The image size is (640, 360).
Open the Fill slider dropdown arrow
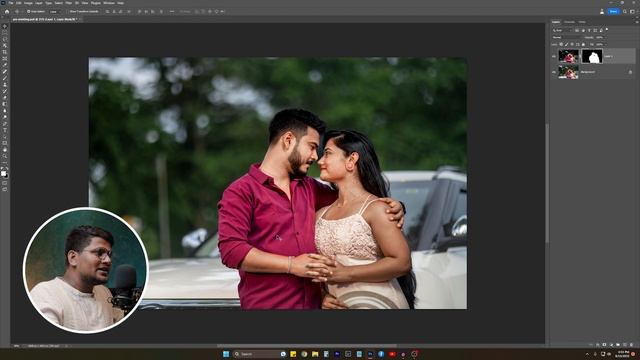pyautogui.click(x=606, y=44)
